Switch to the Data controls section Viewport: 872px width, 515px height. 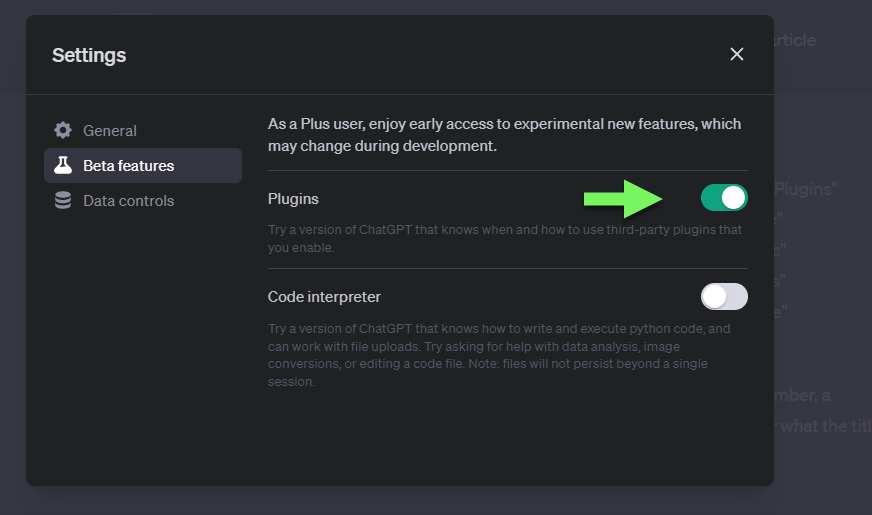pyautogui.click(x=128, y=201)
